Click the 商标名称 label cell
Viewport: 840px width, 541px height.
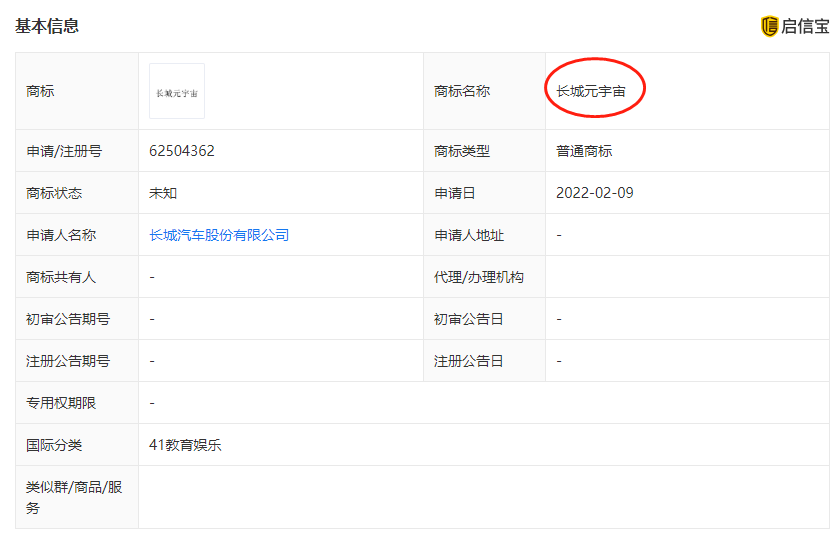[484, 91]
